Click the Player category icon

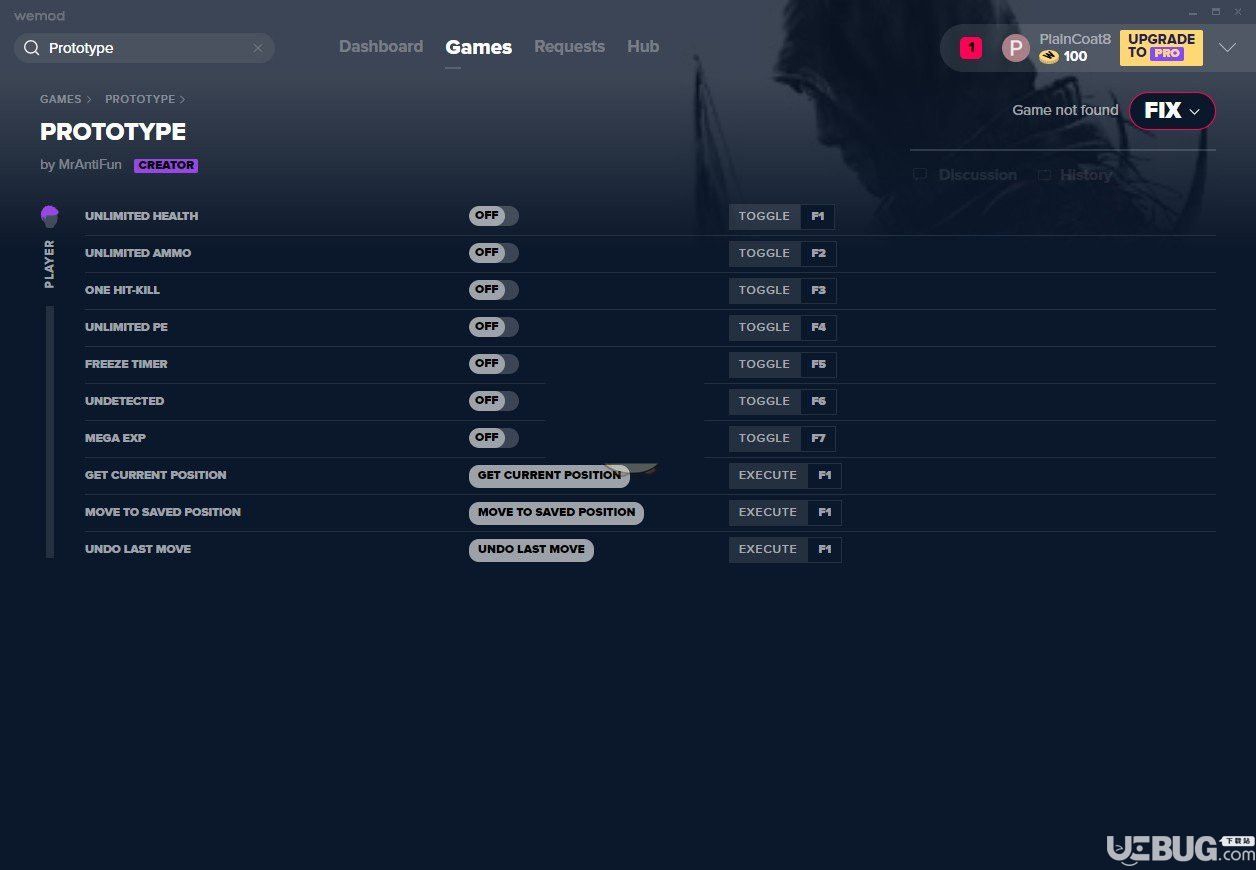tap(50, 216)
